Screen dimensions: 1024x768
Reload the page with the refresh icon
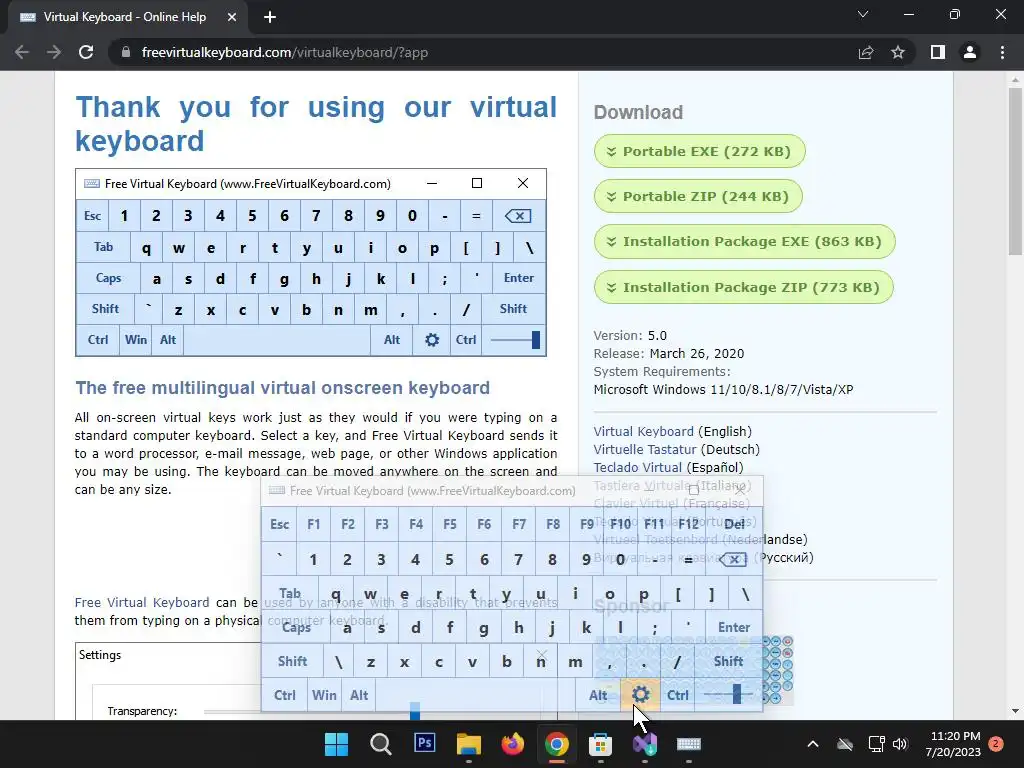click(86, 52)
